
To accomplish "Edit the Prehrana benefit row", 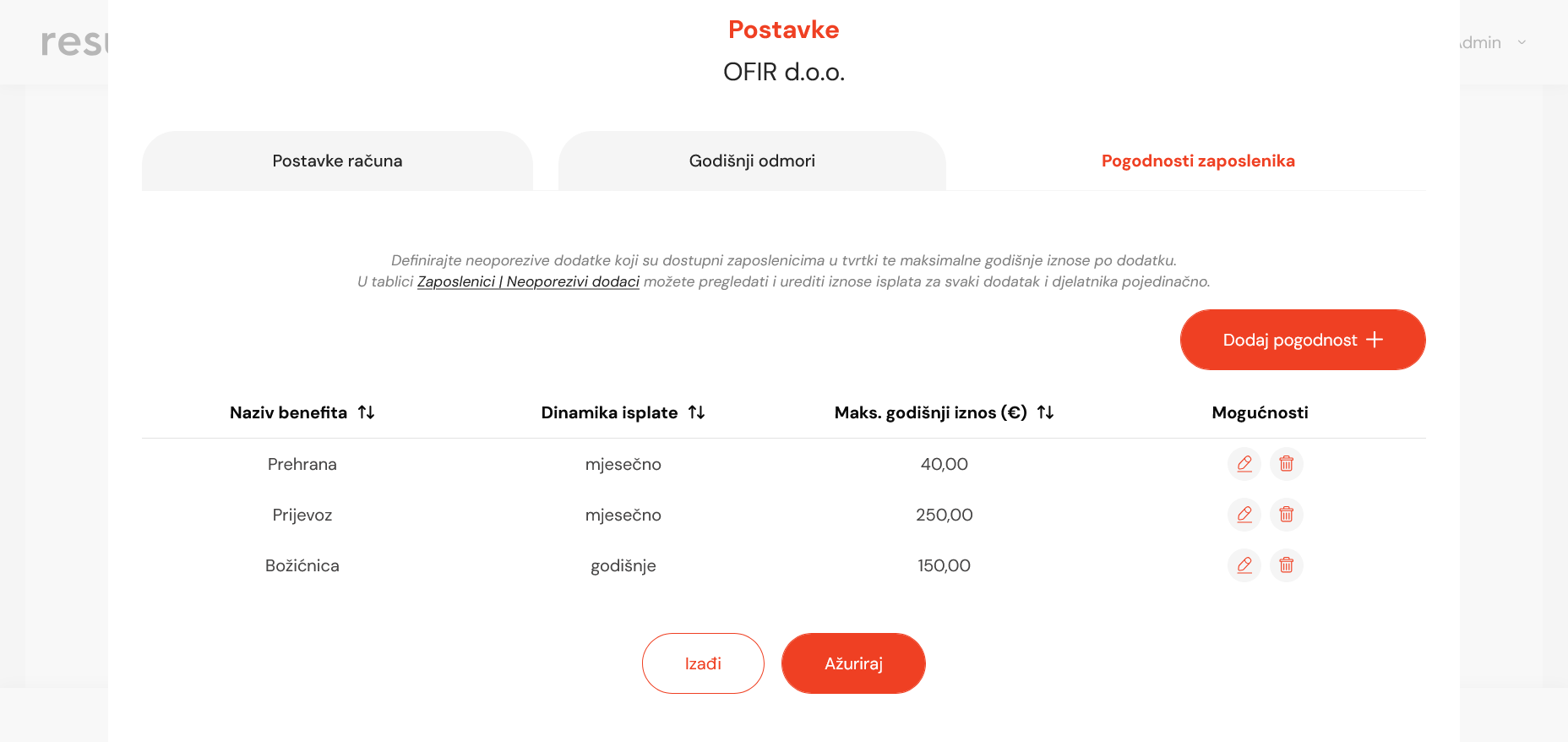I will point(1244,464).
